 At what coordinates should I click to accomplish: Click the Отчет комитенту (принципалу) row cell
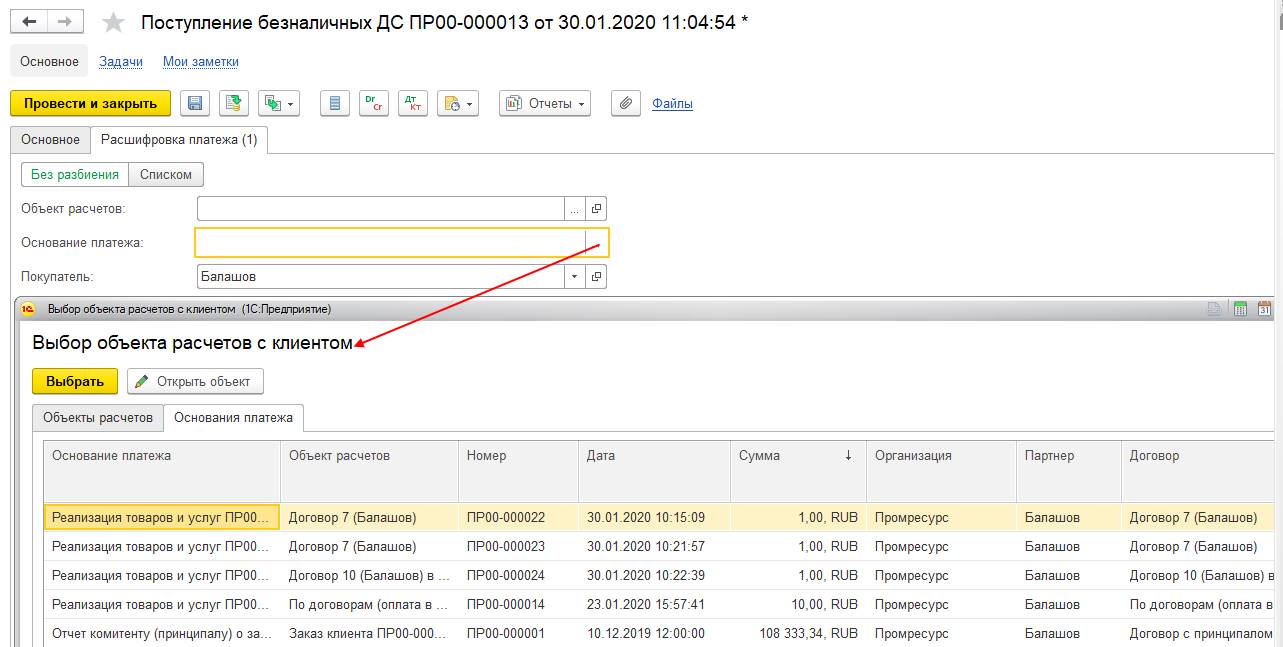pyautogui.click(x=162, y=633)
